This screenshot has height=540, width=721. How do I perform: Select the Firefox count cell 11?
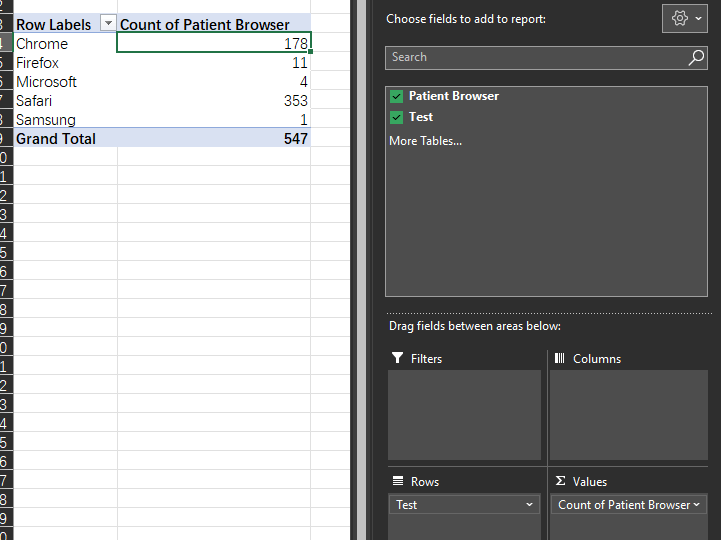coord(214,63)
